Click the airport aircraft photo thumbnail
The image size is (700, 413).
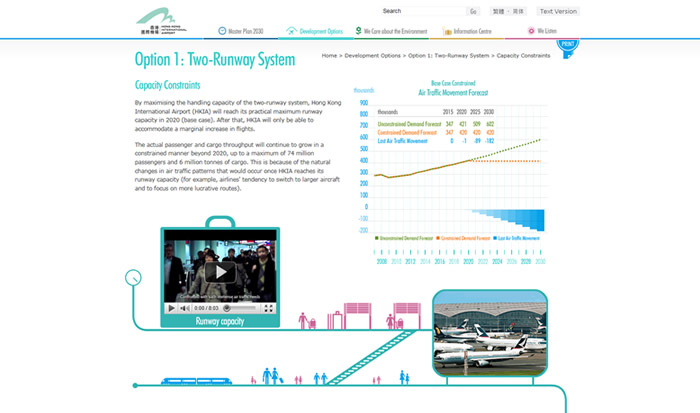(488, 329)
